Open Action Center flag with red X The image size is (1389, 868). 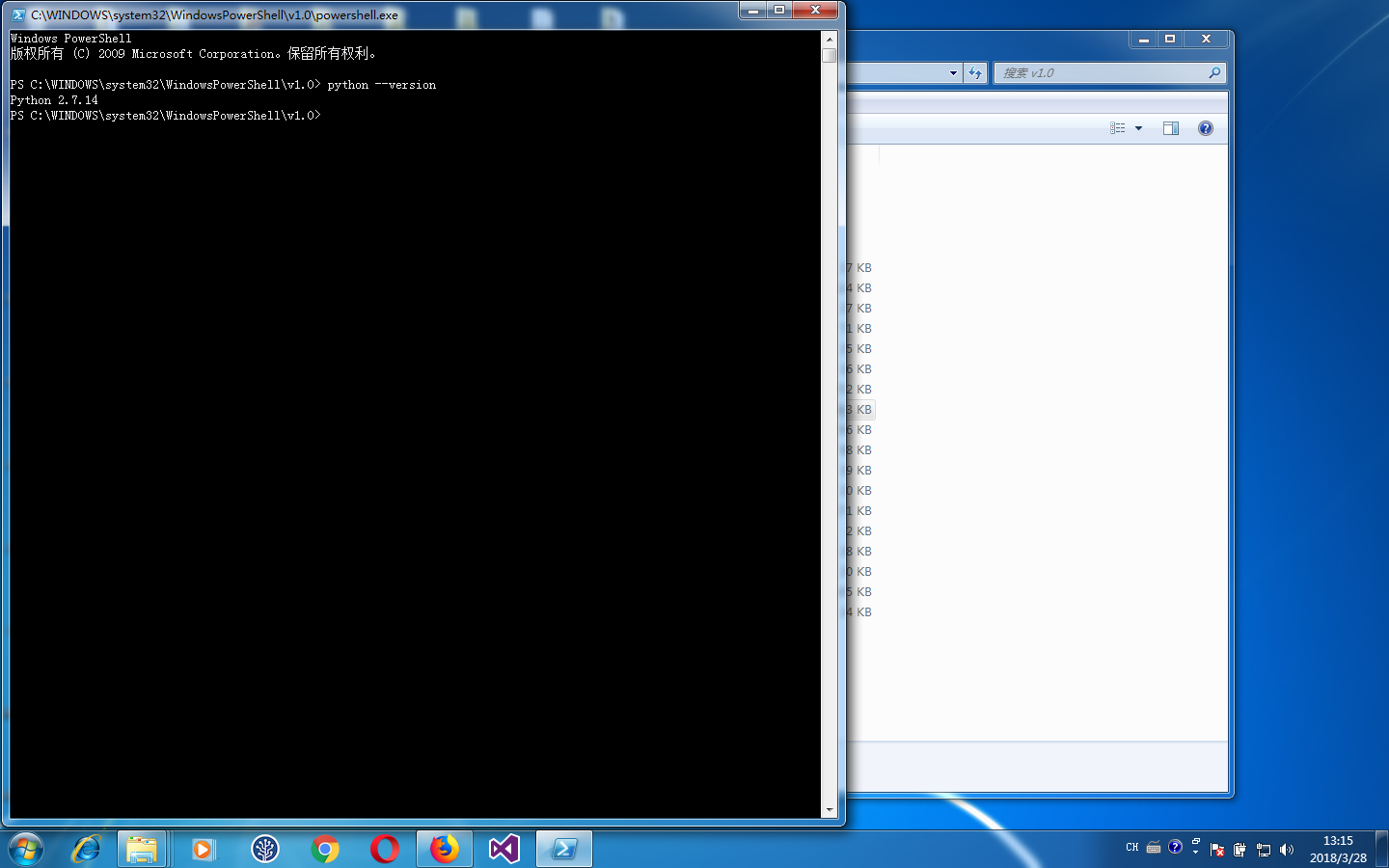(x=1217, y=850)
